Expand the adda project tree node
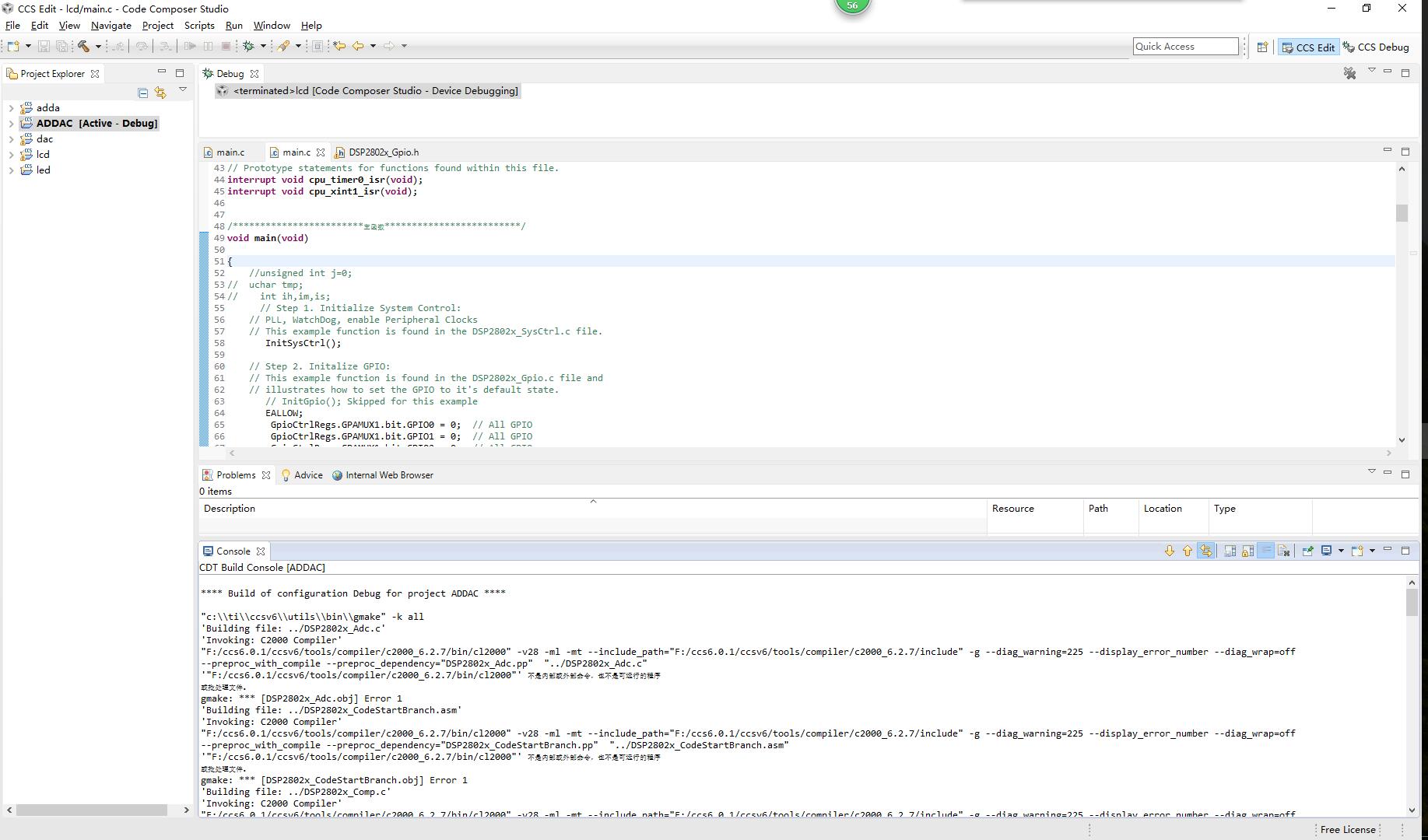The image size is (1428, 840). (11, 108)
